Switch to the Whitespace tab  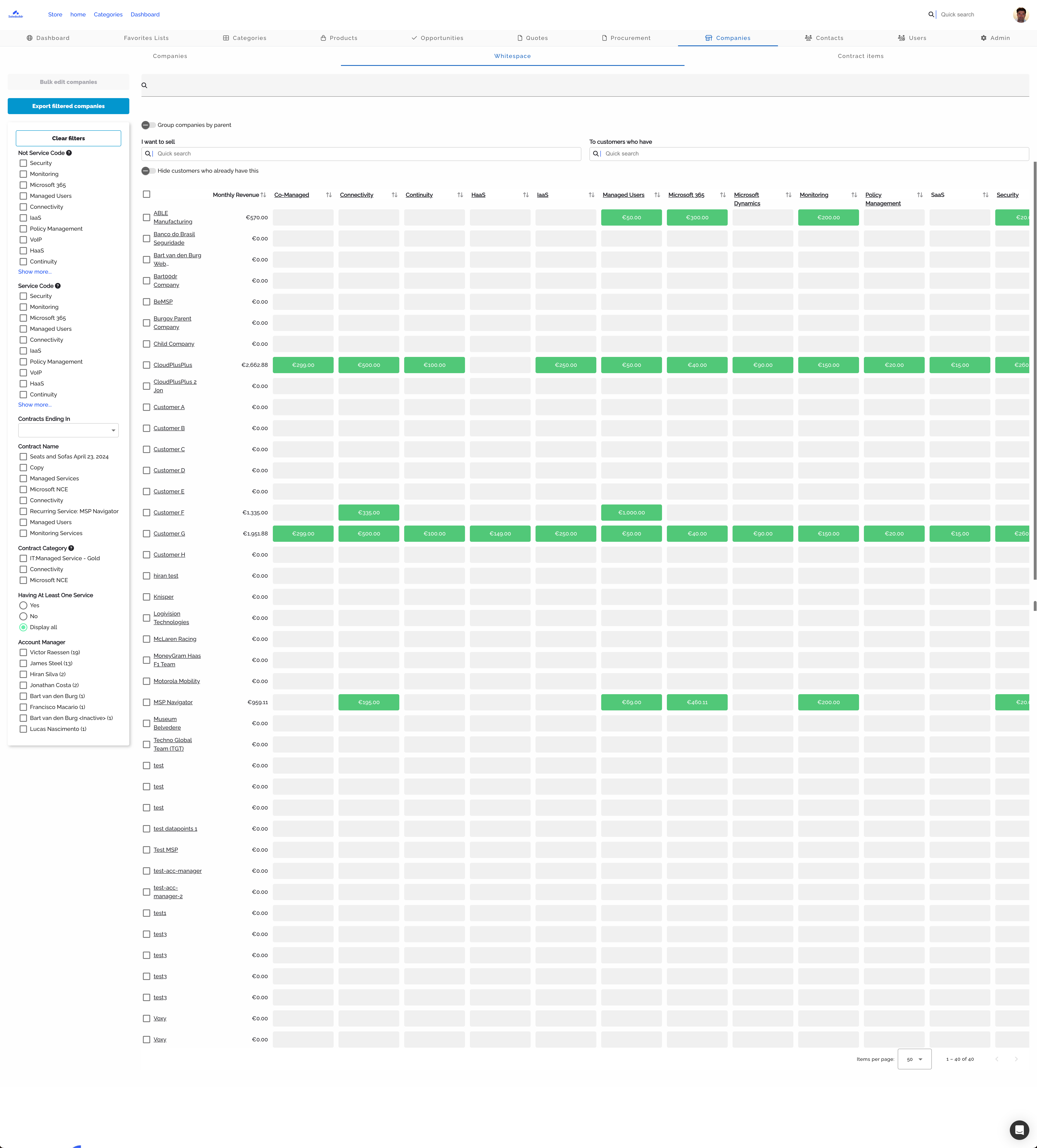click(513, 56)
